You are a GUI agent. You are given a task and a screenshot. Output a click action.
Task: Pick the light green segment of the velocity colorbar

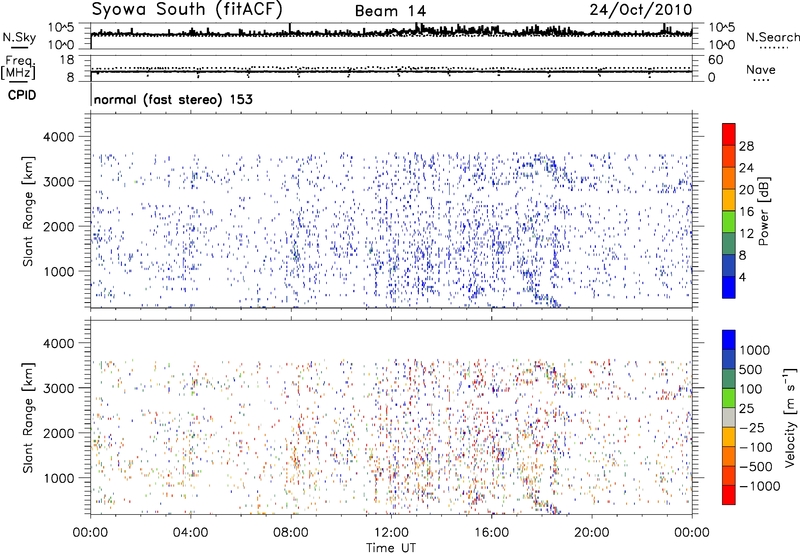729,398
